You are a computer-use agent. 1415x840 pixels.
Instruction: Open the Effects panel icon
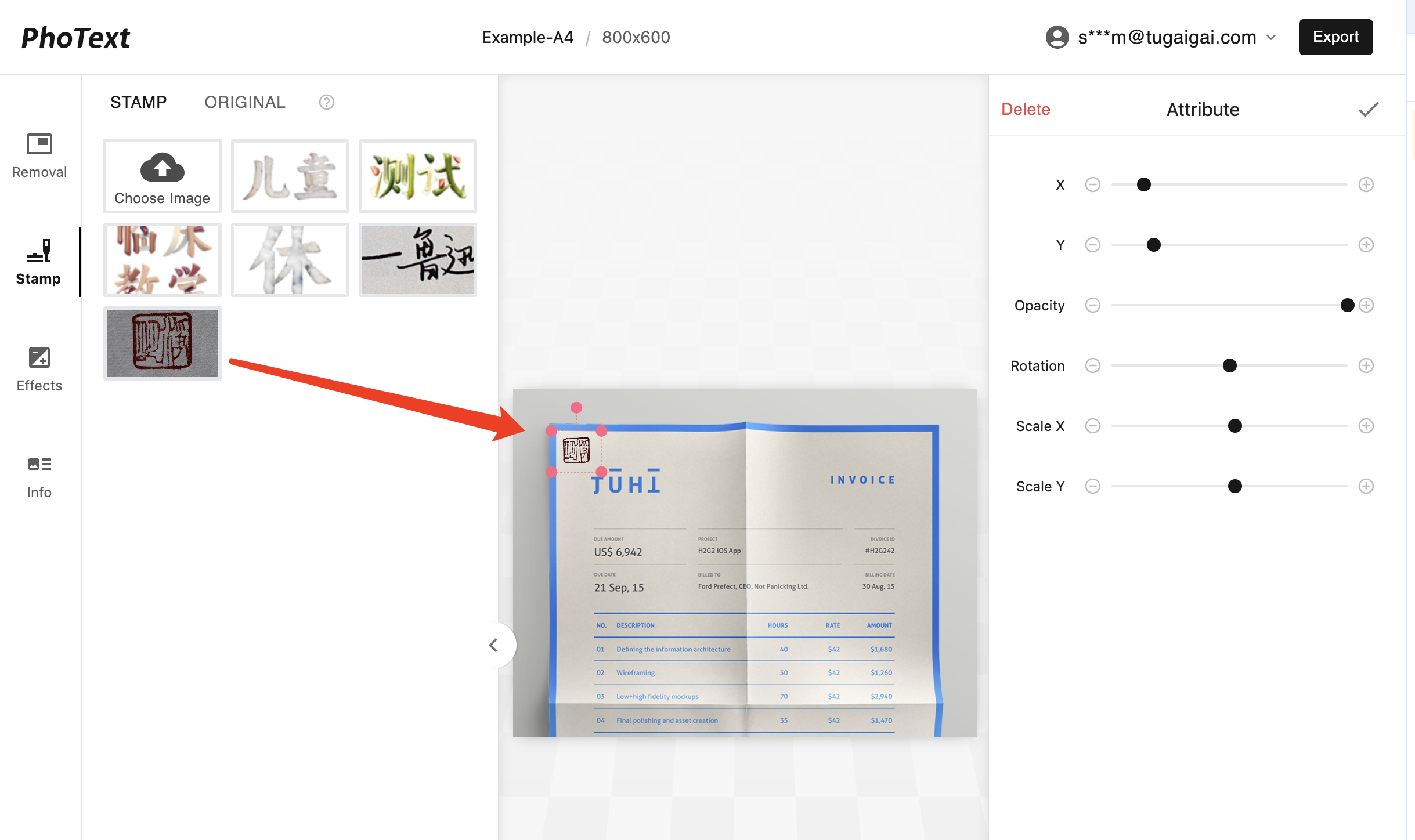[x=39, y=357]
